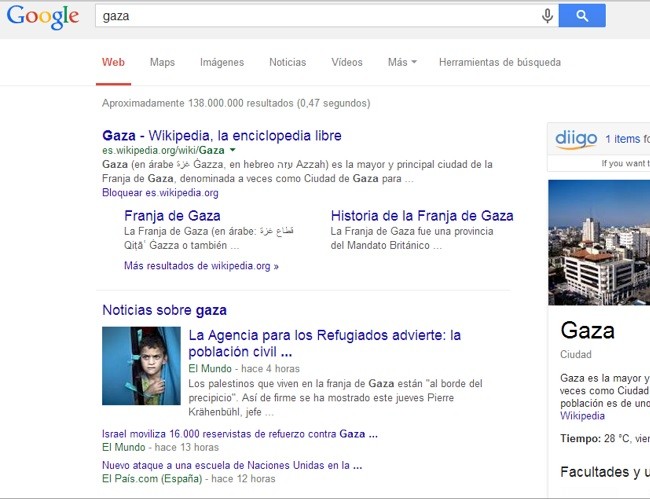The width and height of the screenshot is (650, 499).
Task: Click the Google logo
Action: tap(43, 17)
